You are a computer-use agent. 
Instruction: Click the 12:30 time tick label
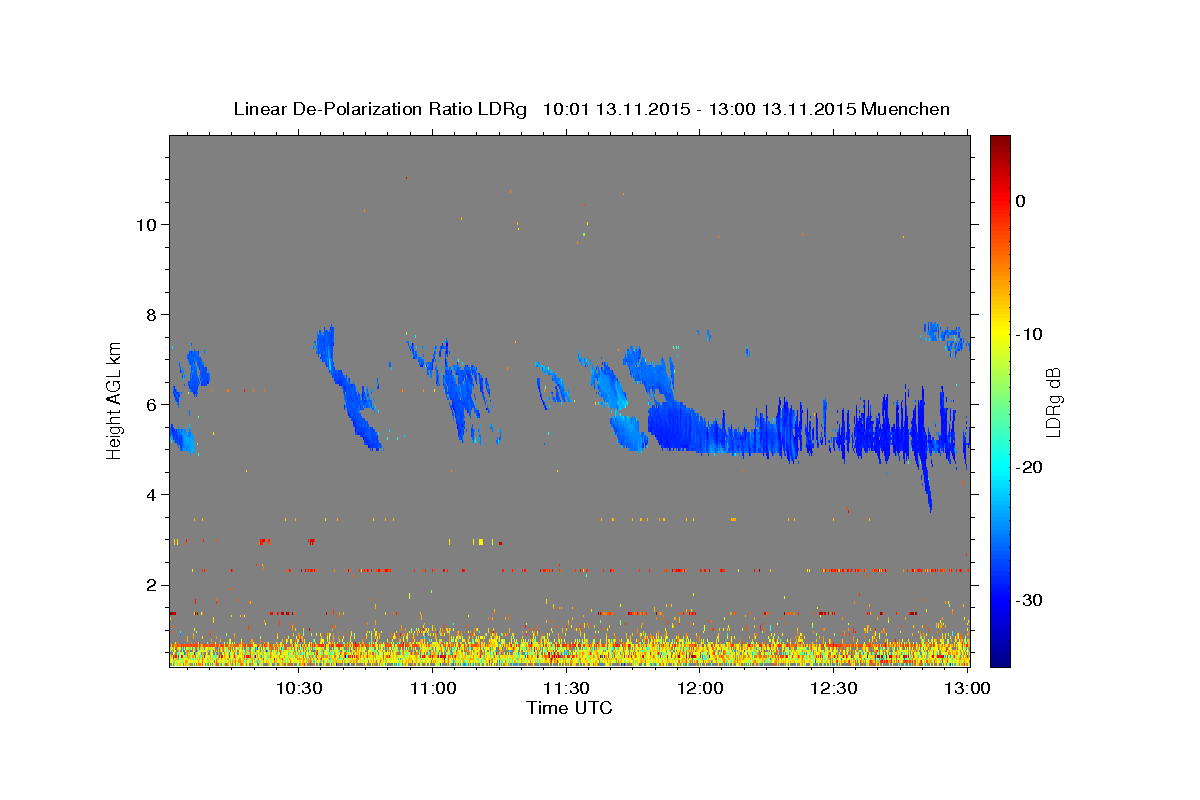click(833, 688)
